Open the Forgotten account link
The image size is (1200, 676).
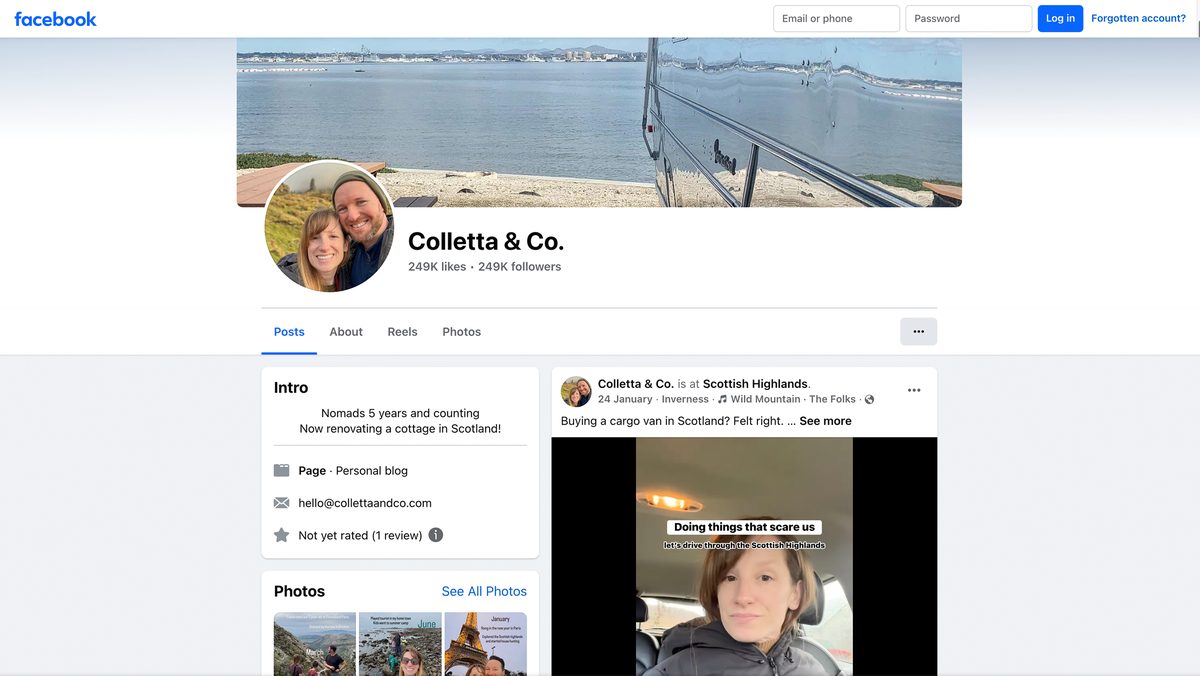[1139, 18]
